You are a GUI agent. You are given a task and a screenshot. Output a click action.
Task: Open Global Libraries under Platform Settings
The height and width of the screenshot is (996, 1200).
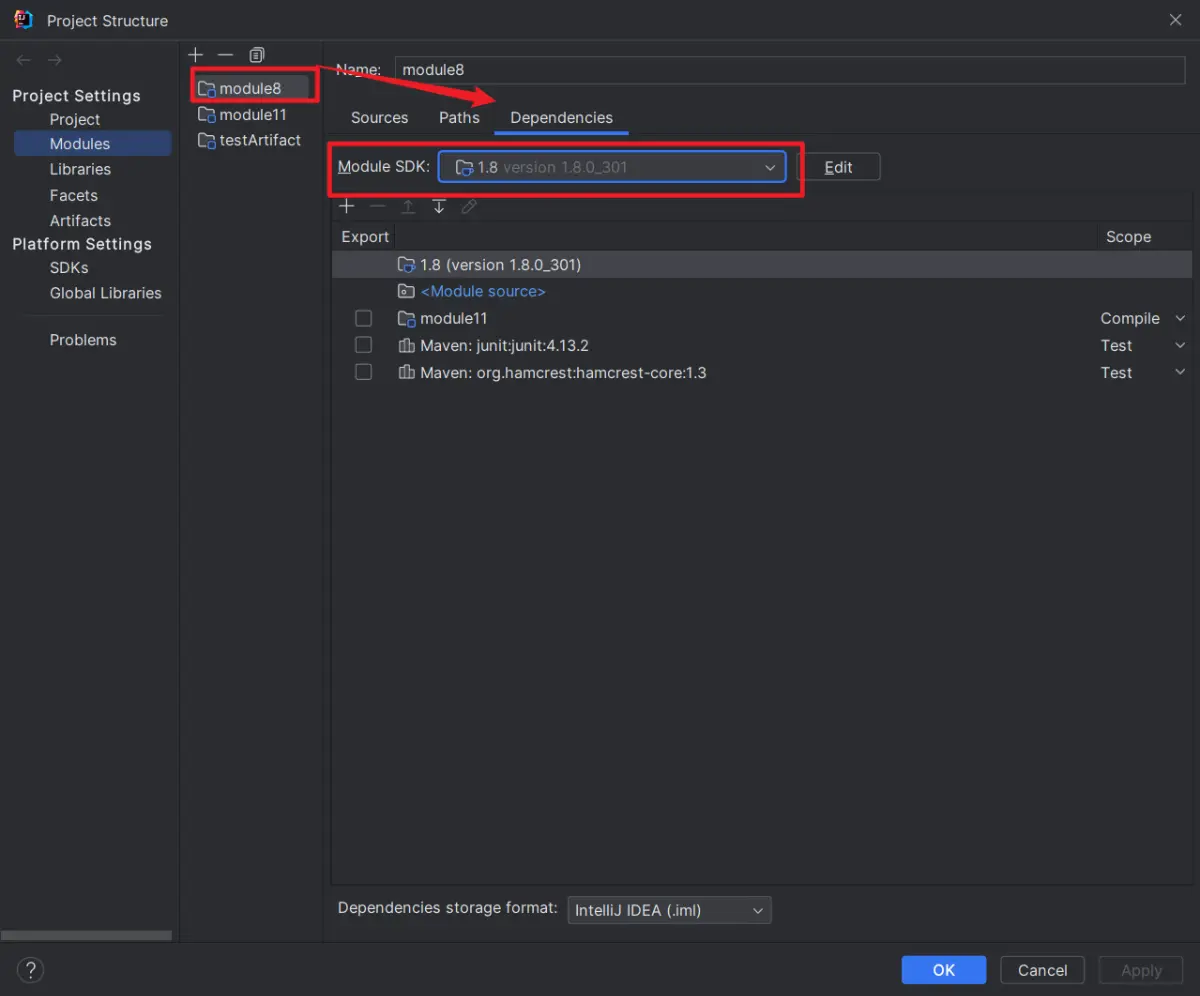point(105,293)
